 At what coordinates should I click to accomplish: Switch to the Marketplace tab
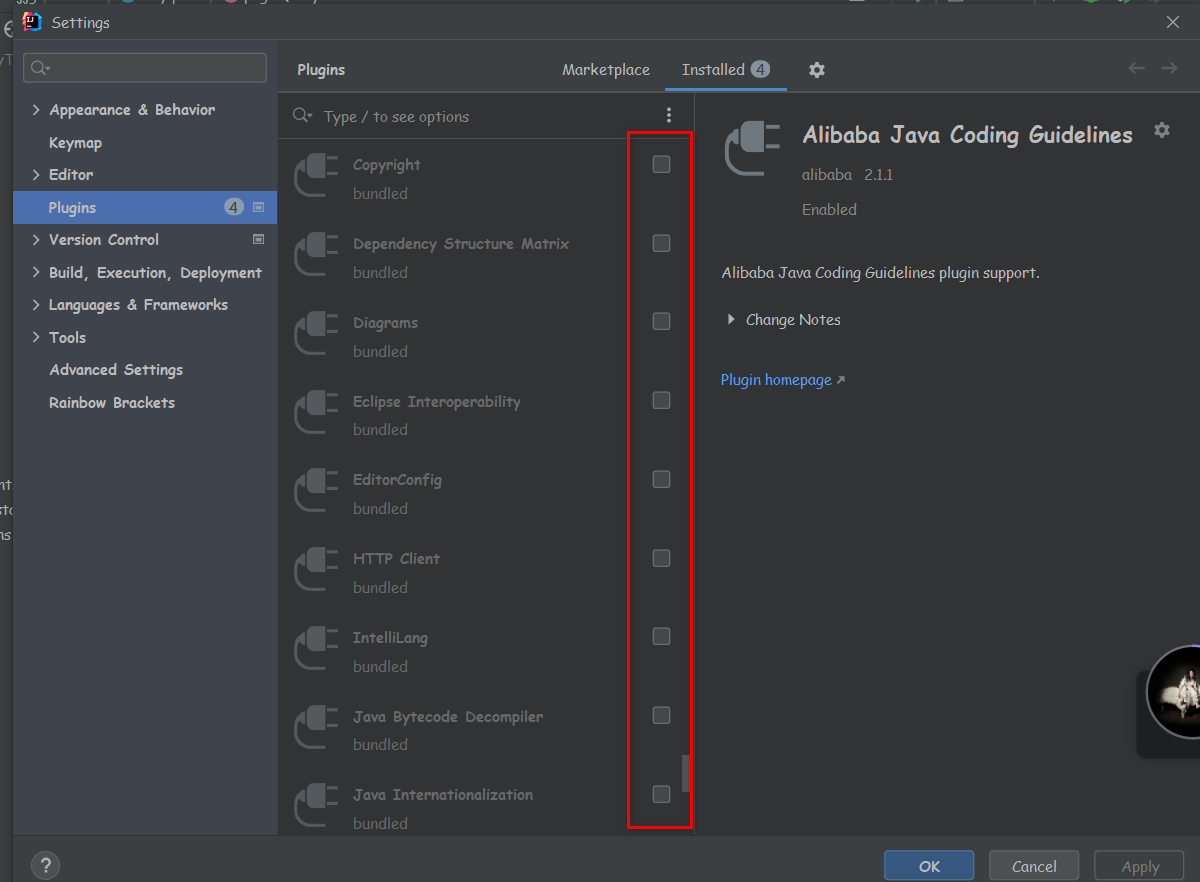pyautogui.click(x=606, y=70)
